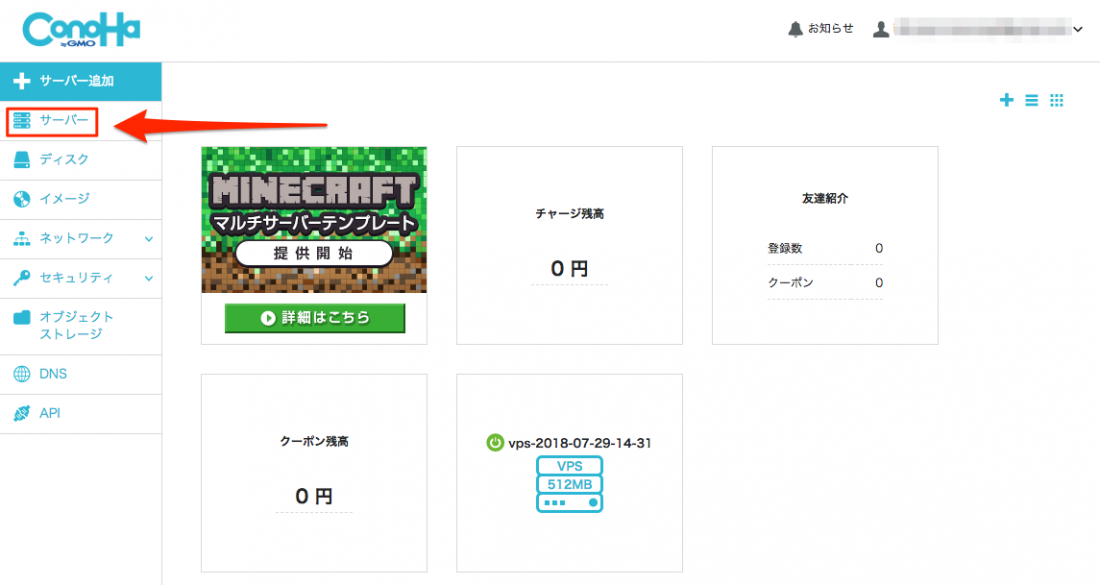Image resolution: width=1100 pixels, height=585 pixels.
Task: Open the サーバー menu item
Action: [x=81, y=121]
